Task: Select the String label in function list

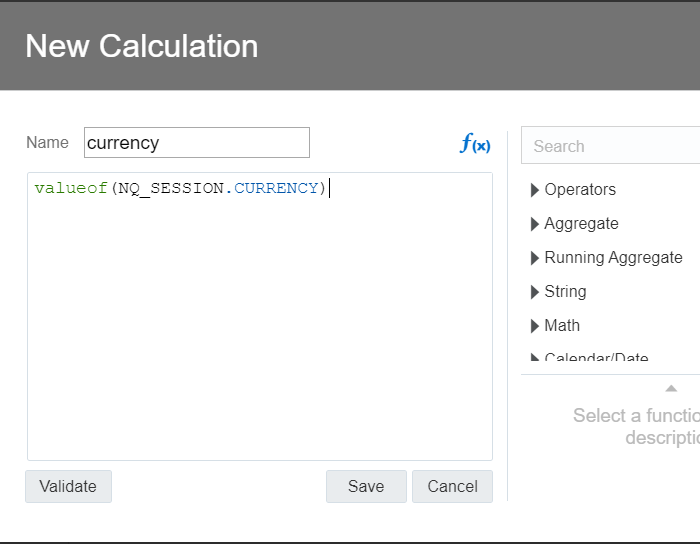Action: [565, 292]
